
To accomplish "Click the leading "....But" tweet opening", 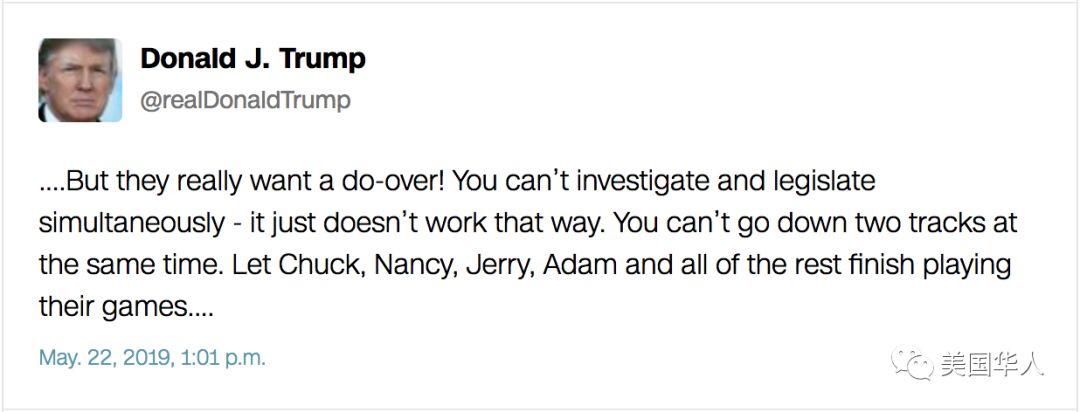I will [x=74, y=181].
